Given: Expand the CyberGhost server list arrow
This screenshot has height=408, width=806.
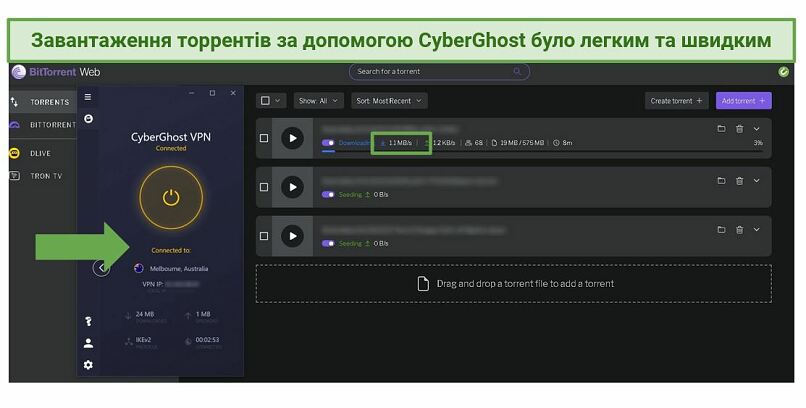Looking at the screenshot, I should click(x=101, y=268).
